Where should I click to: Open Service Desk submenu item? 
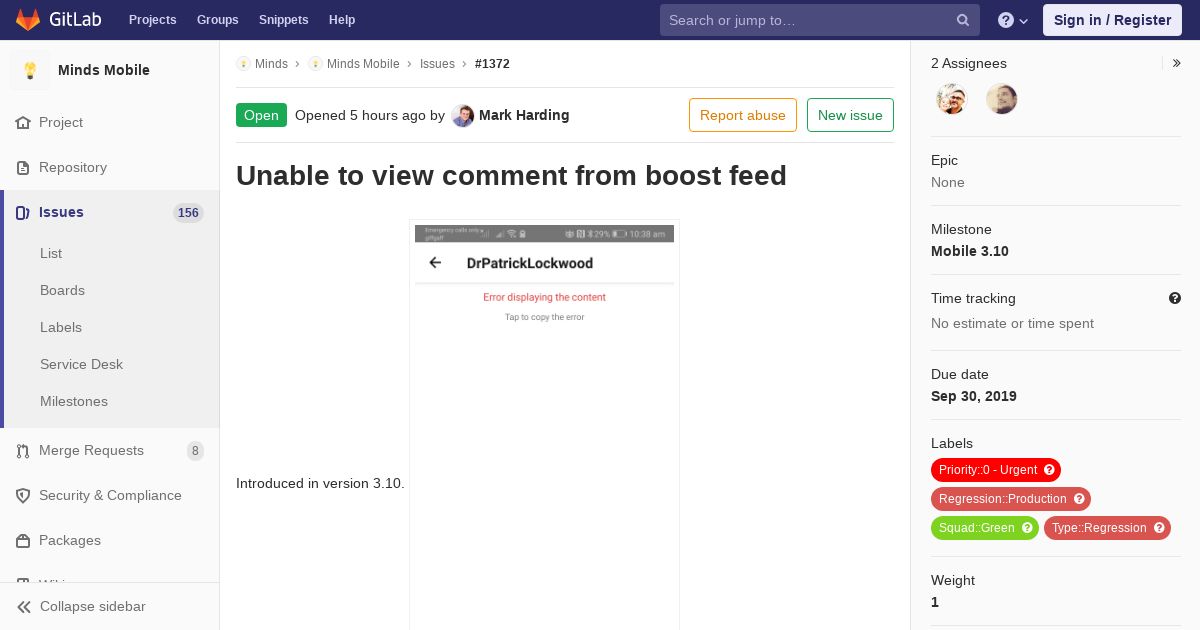click(x=81, y=364)
